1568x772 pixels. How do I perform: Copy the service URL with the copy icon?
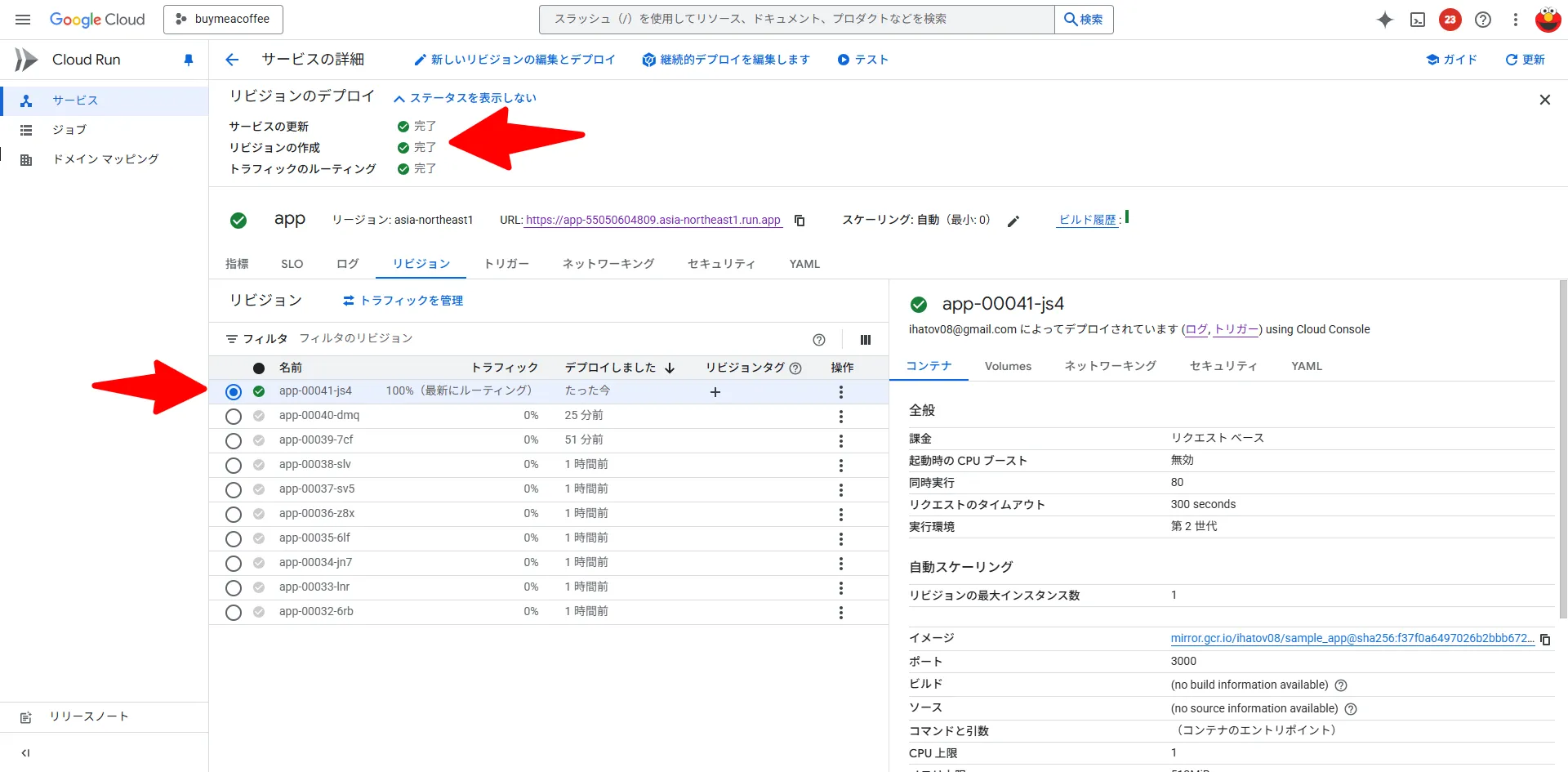(799, 221)
